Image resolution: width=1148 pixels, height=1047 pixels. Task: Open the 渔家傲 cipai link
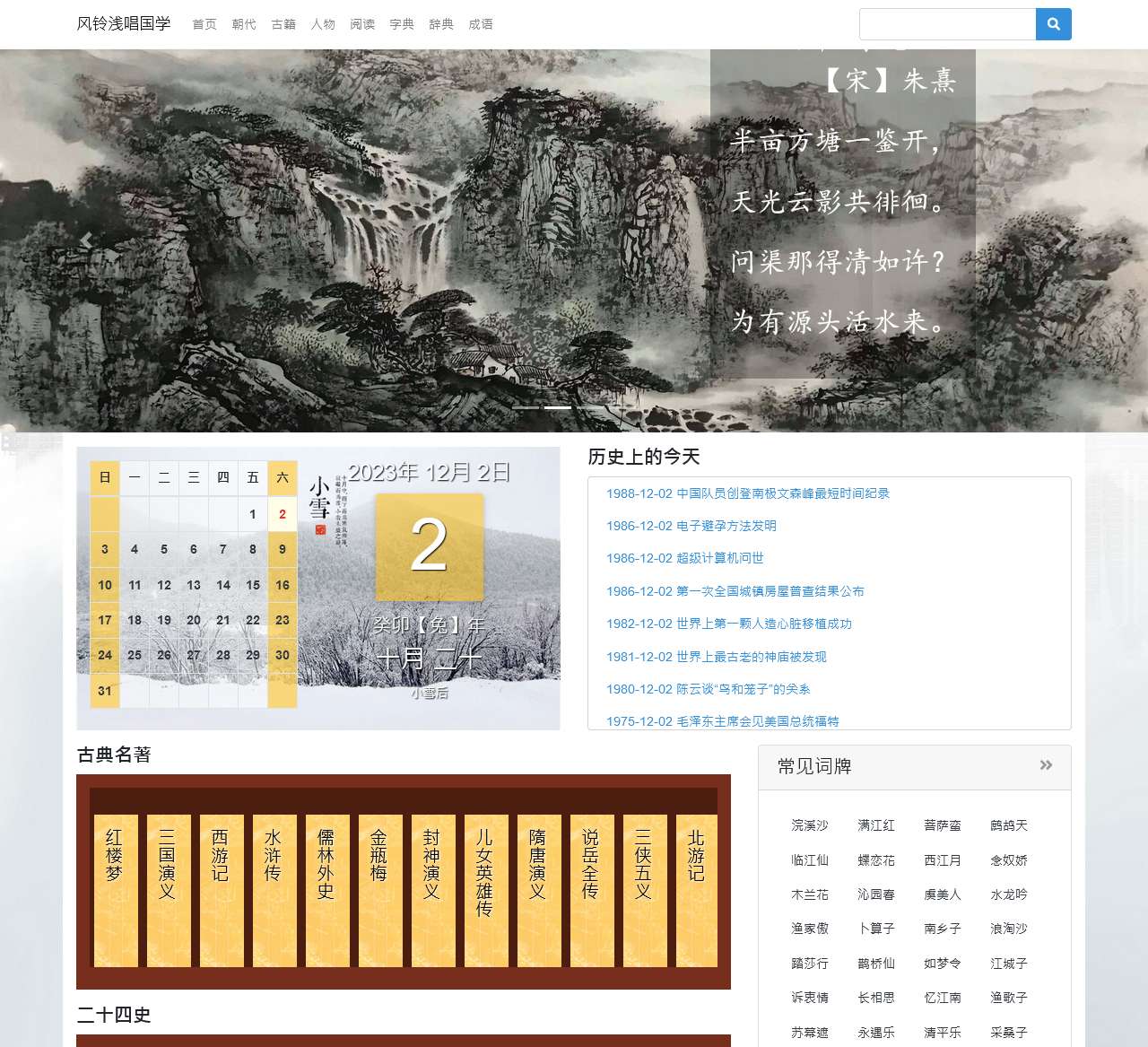(x=810, y=929)
